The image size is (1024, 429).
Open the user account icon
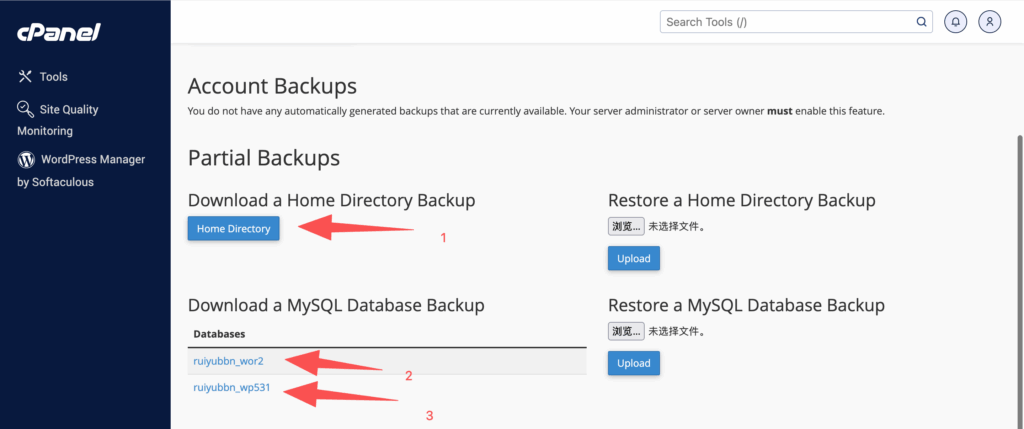(990, 21)
